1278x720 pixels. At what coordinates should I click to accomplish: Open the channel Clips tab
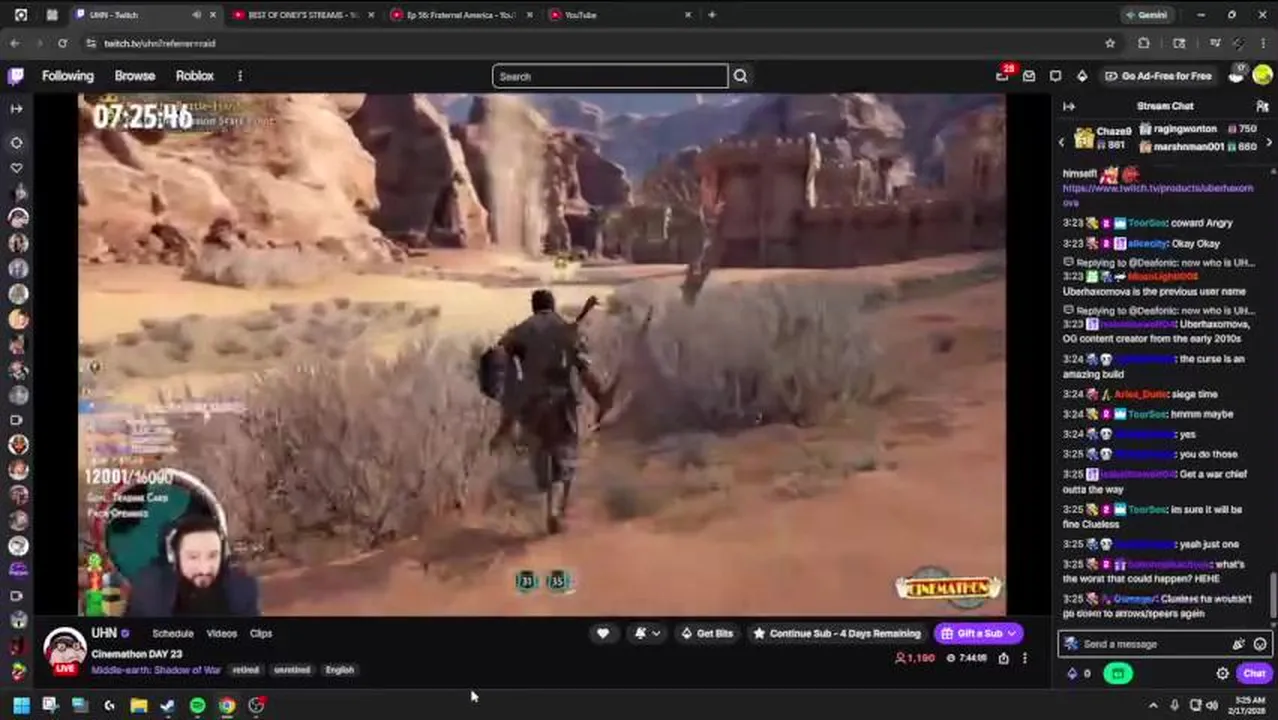(x=261, y=633)
